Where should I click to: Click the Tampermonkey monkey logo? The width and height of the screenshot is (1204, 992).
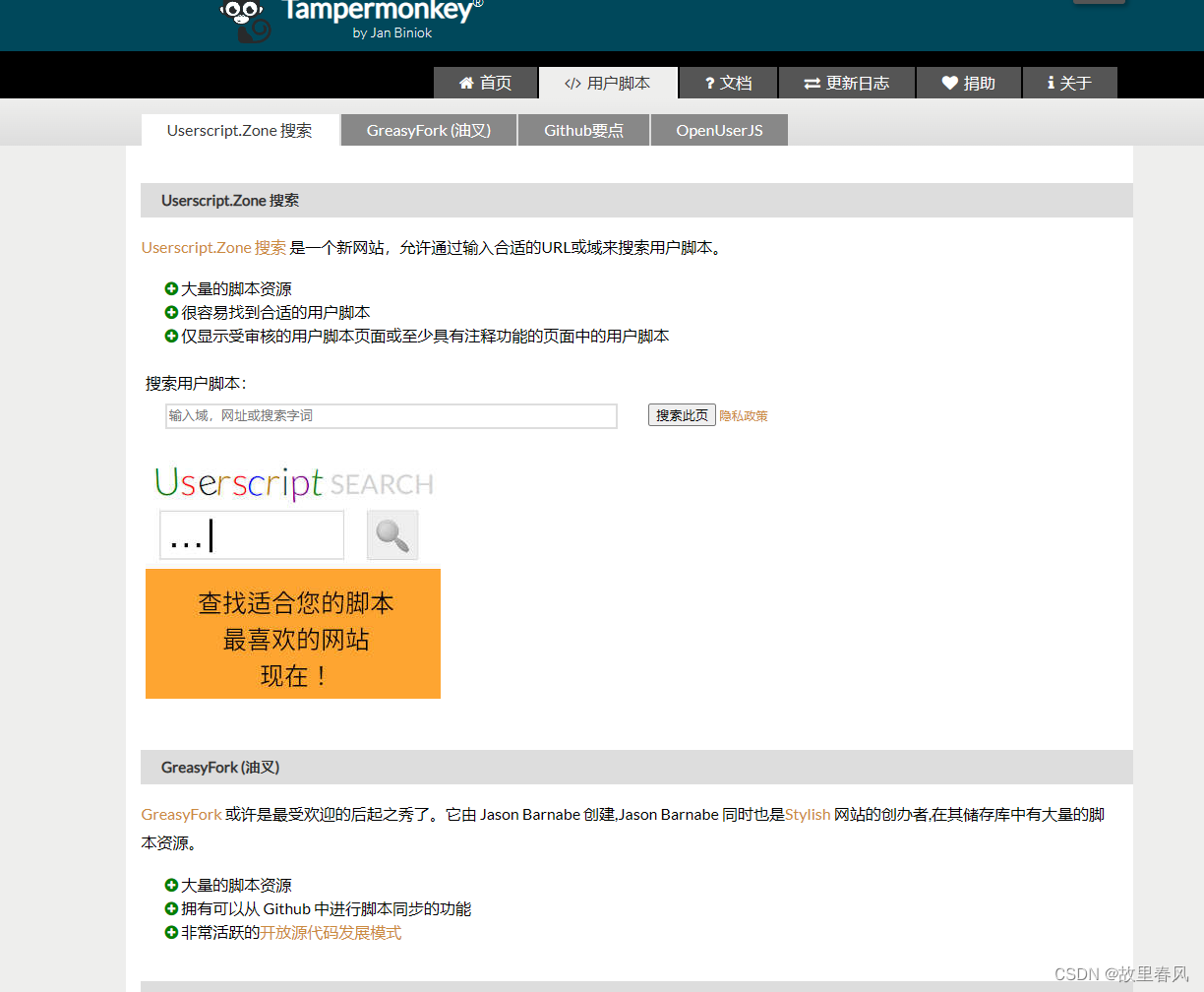245,21
